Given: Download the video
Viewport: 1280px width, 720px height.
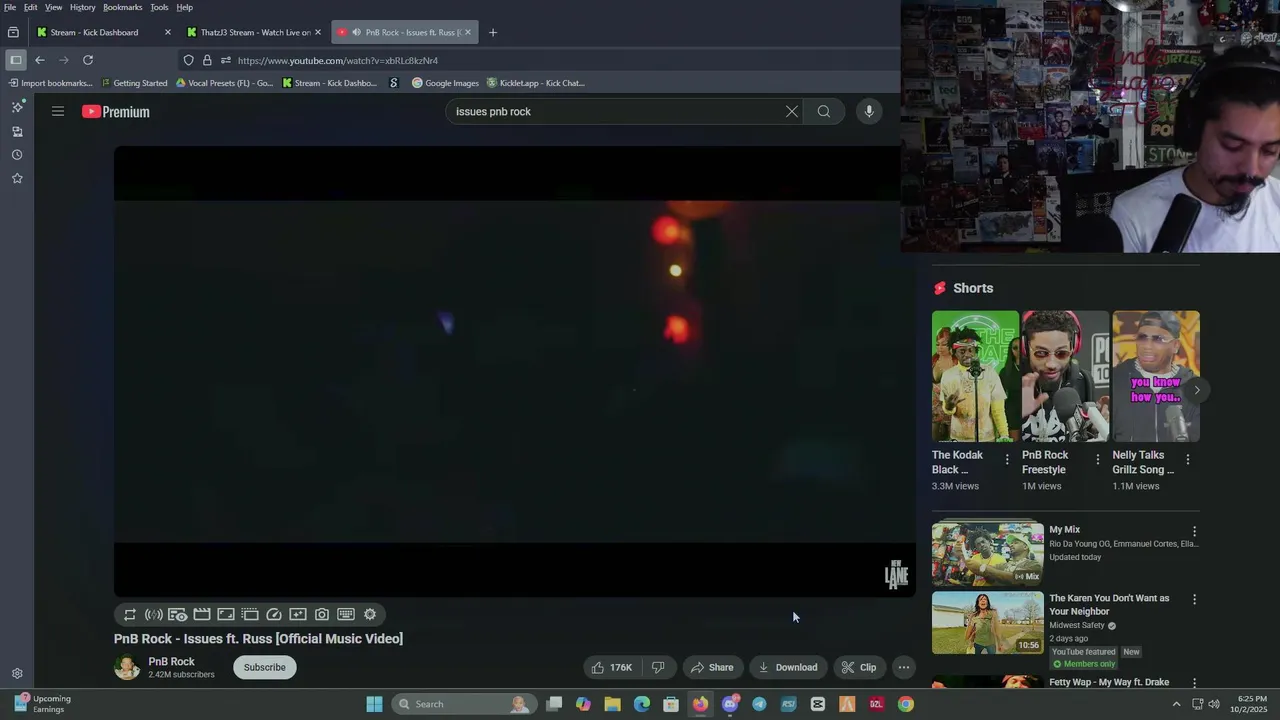Looking at the screenshot, I should pyautogui.click(x=787, y=668).
